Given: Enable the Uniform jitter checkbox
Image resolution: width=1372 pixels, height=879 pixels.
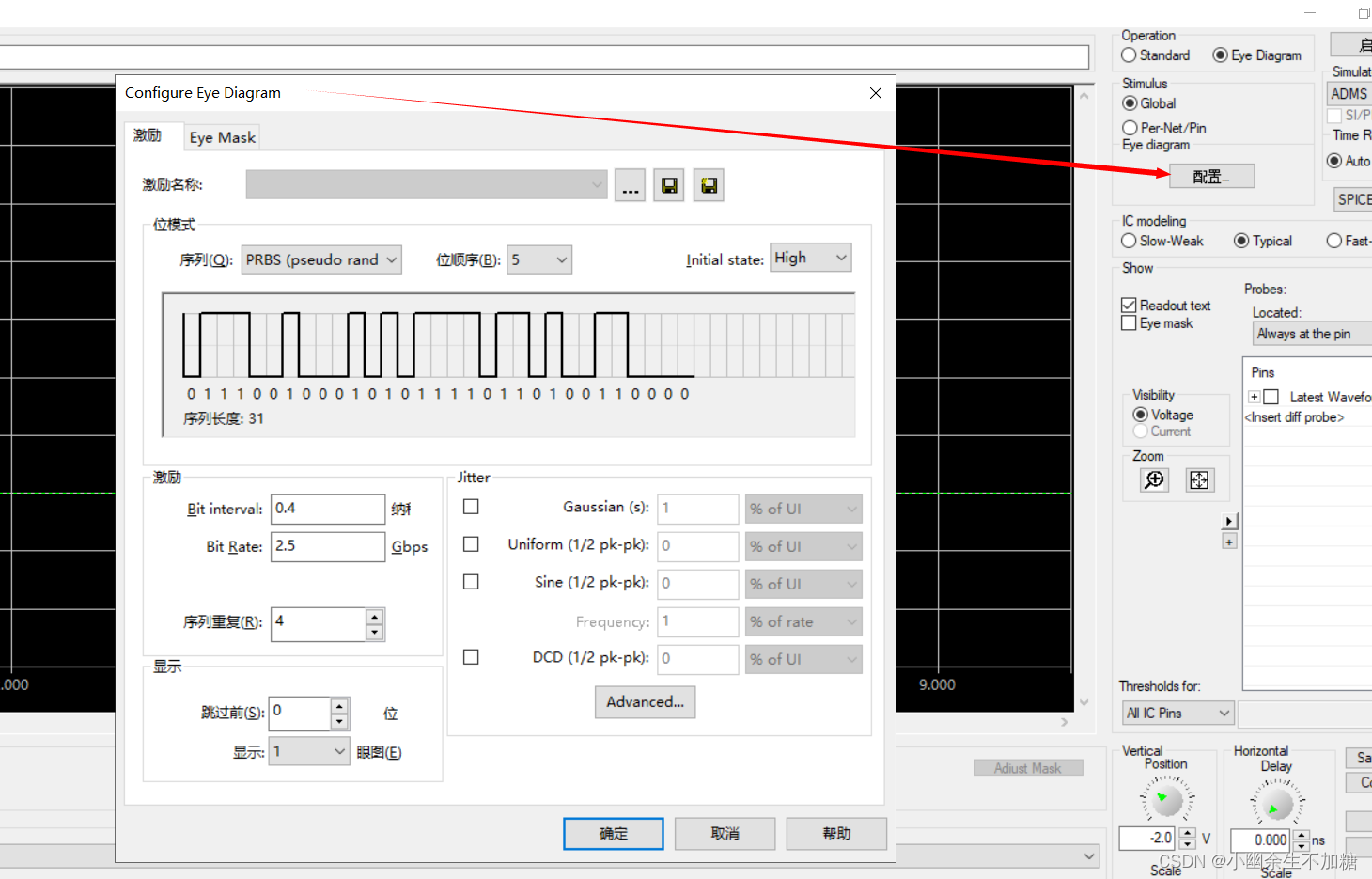Looking at the screenshot, I should click(471, 544).
